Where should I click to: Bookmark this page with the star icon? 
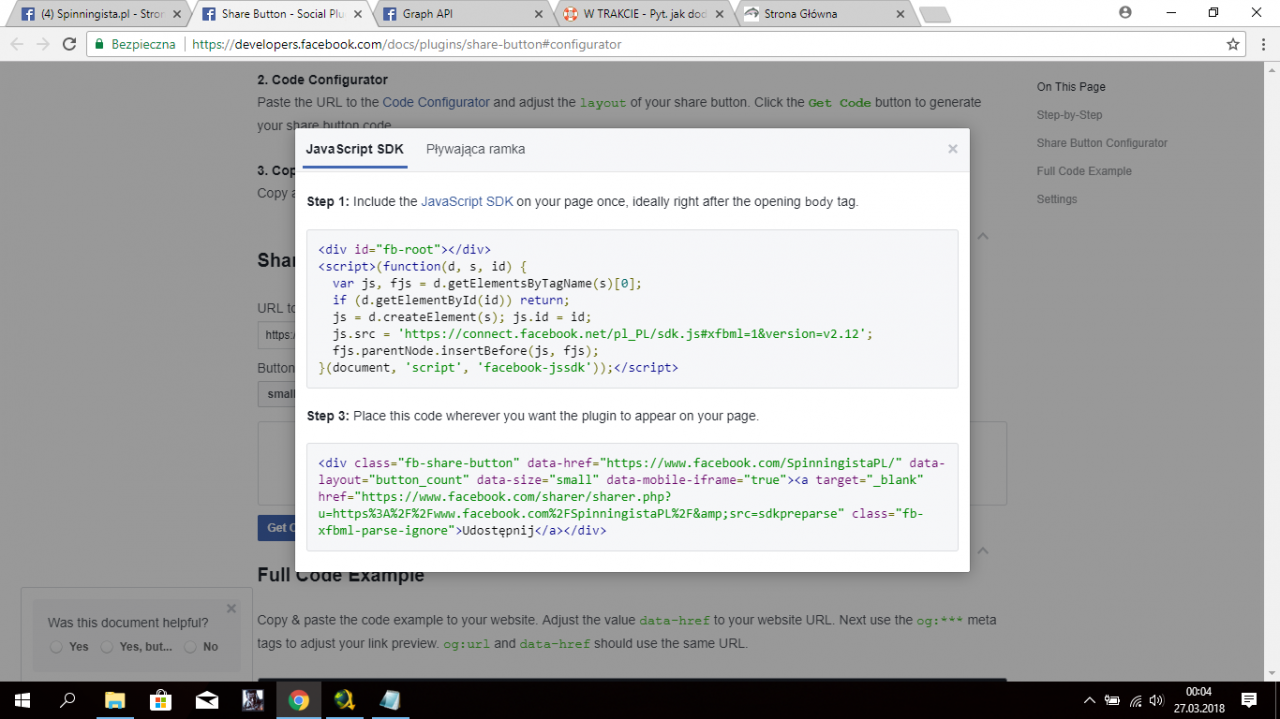tap(1233, 44)
